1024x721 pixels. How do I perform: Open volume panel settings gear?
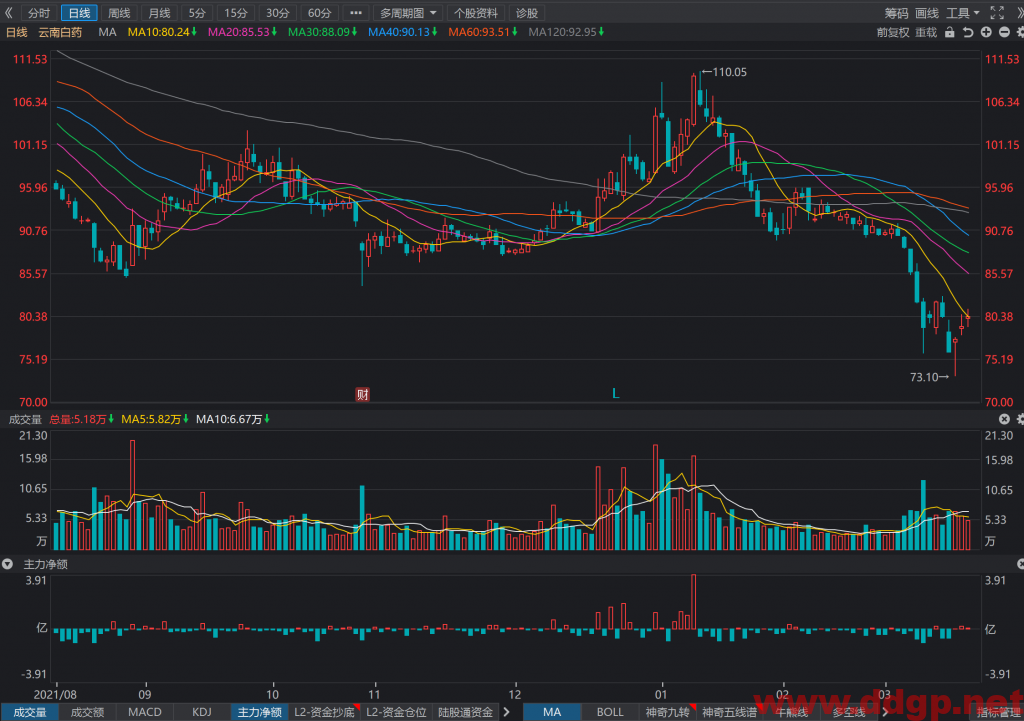pos(1020,419)
